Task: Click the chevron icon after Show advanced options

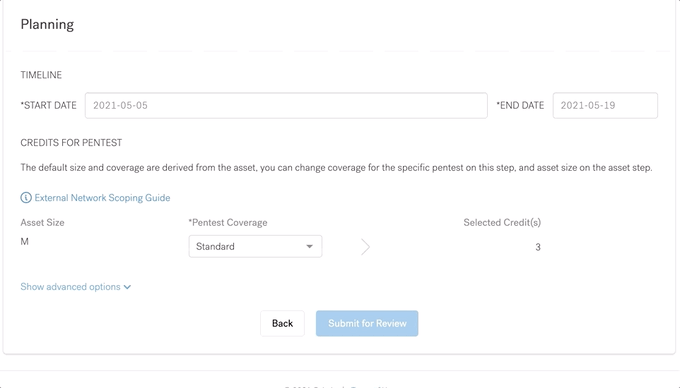Action: point(127,287)
